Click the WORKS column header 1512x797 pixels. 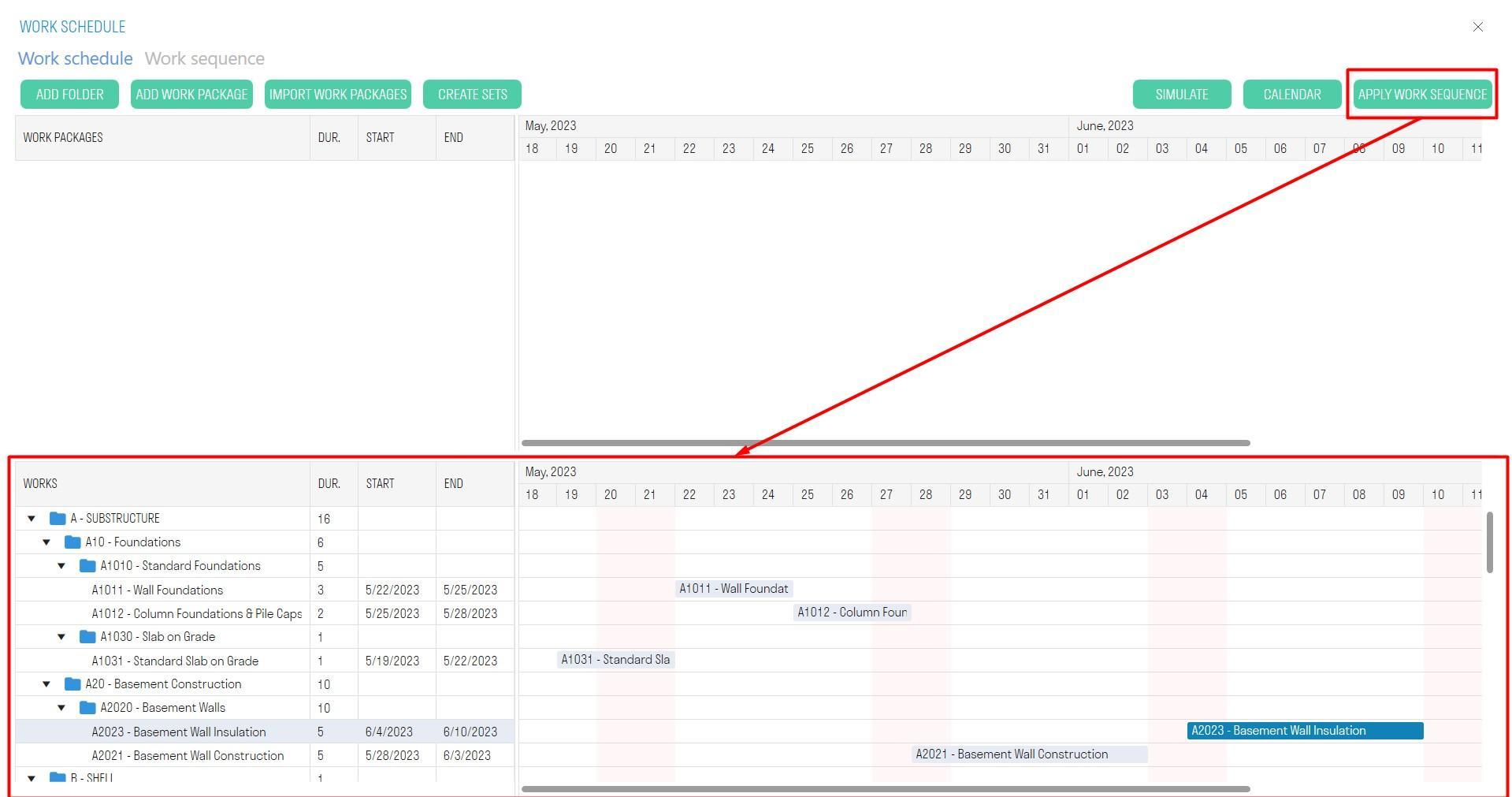(x=162, y=484)
